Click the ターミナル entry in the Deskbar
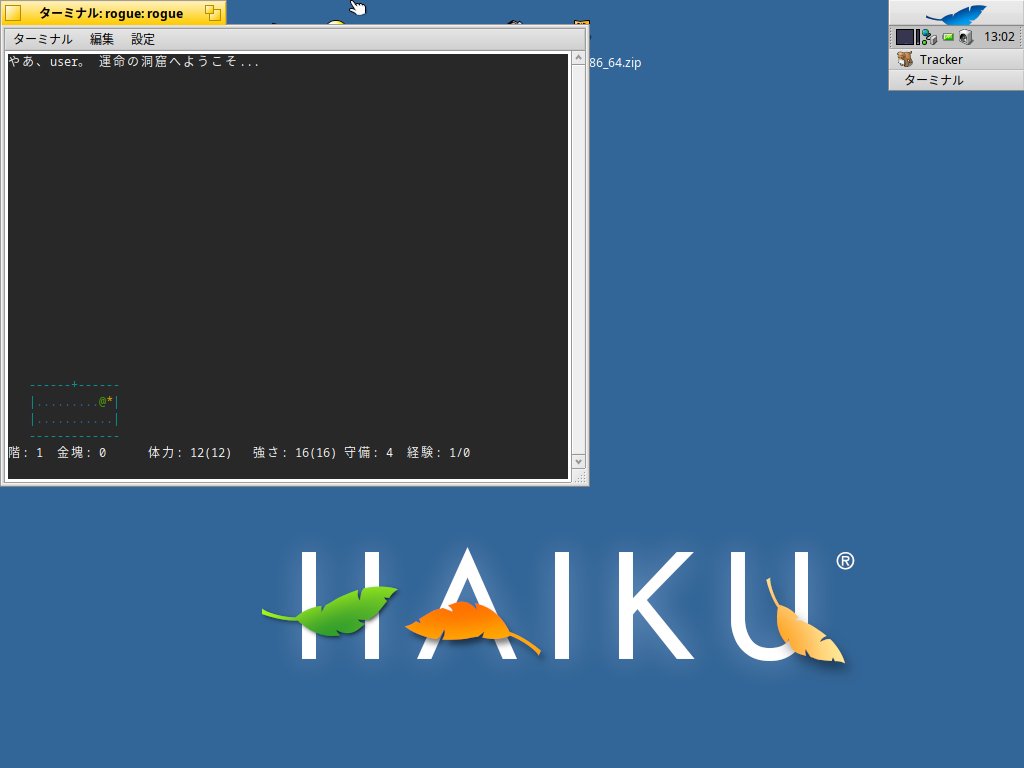The width and height of the screenshot is (1024, 768). (956, 80)
